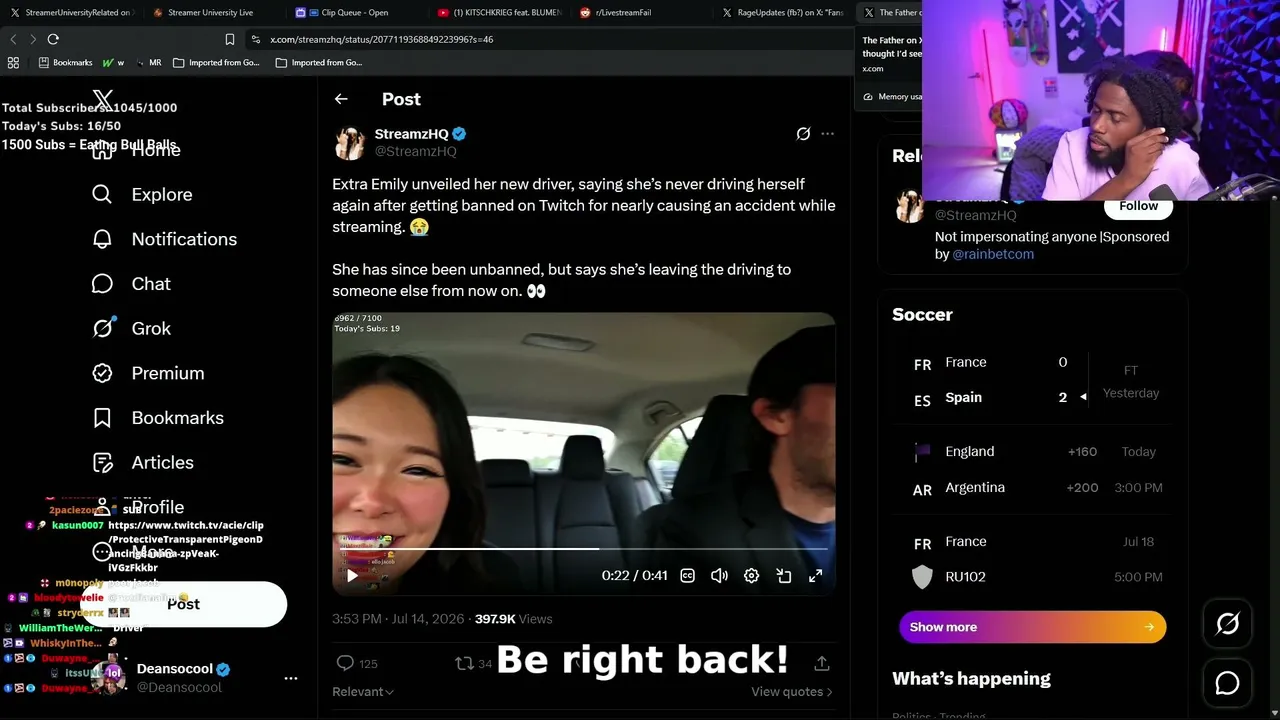Enable picture-in-picture for the video
The image size is (1280, 720).
783,576
